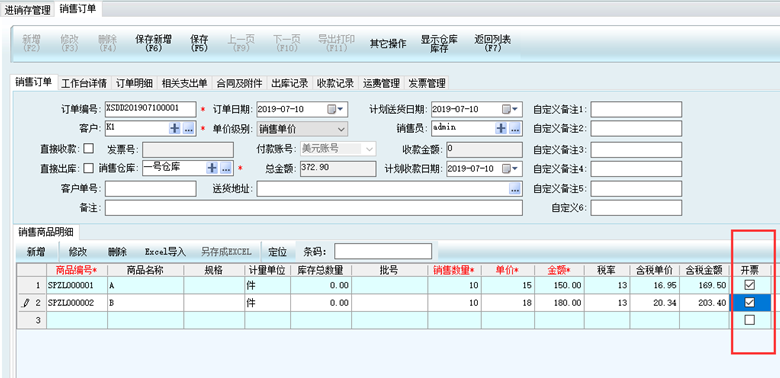780x378 pixels.
Task: Open the 工作台详情 tab
Action: (x=84, y=84)
